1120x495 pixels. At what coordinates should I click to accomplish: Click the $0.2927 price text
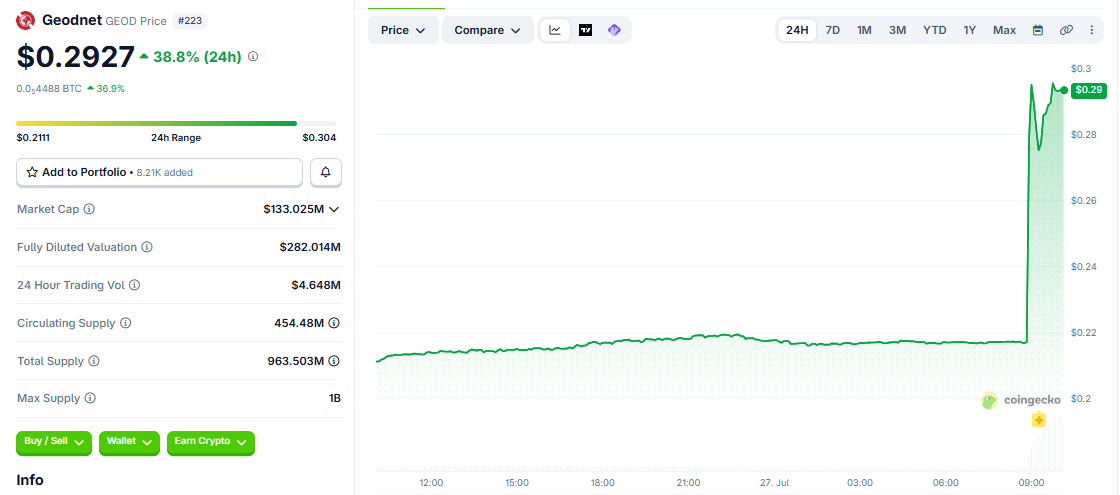[76, 56]
